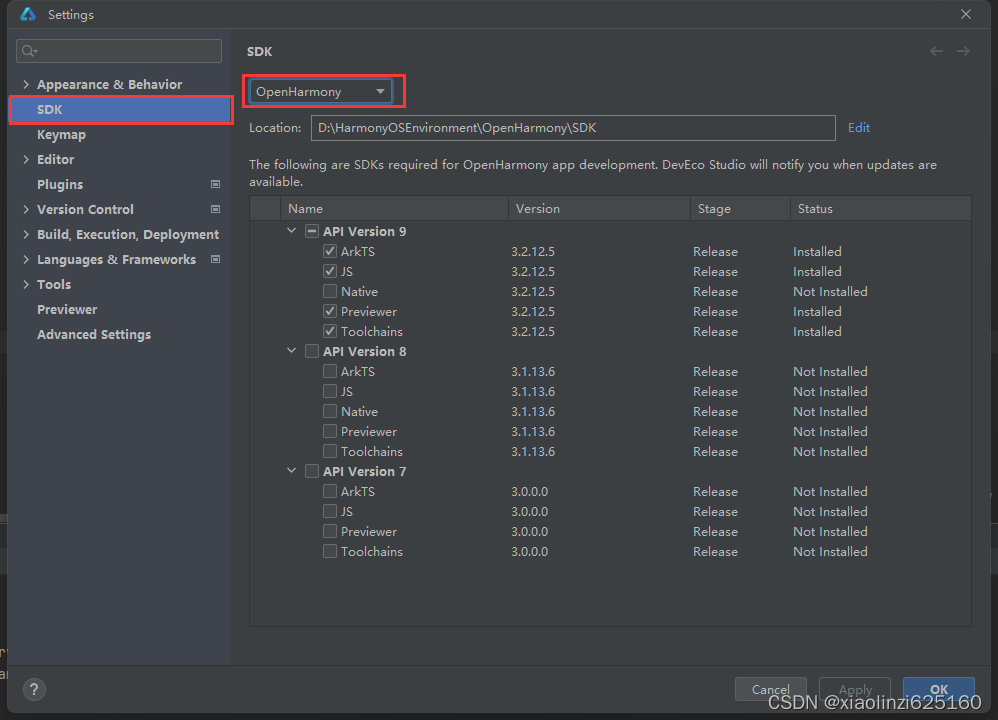Screen dimensions: 998x720
Task: Click the Apply button
Action: pyautogui.click(x=855, y=689)
